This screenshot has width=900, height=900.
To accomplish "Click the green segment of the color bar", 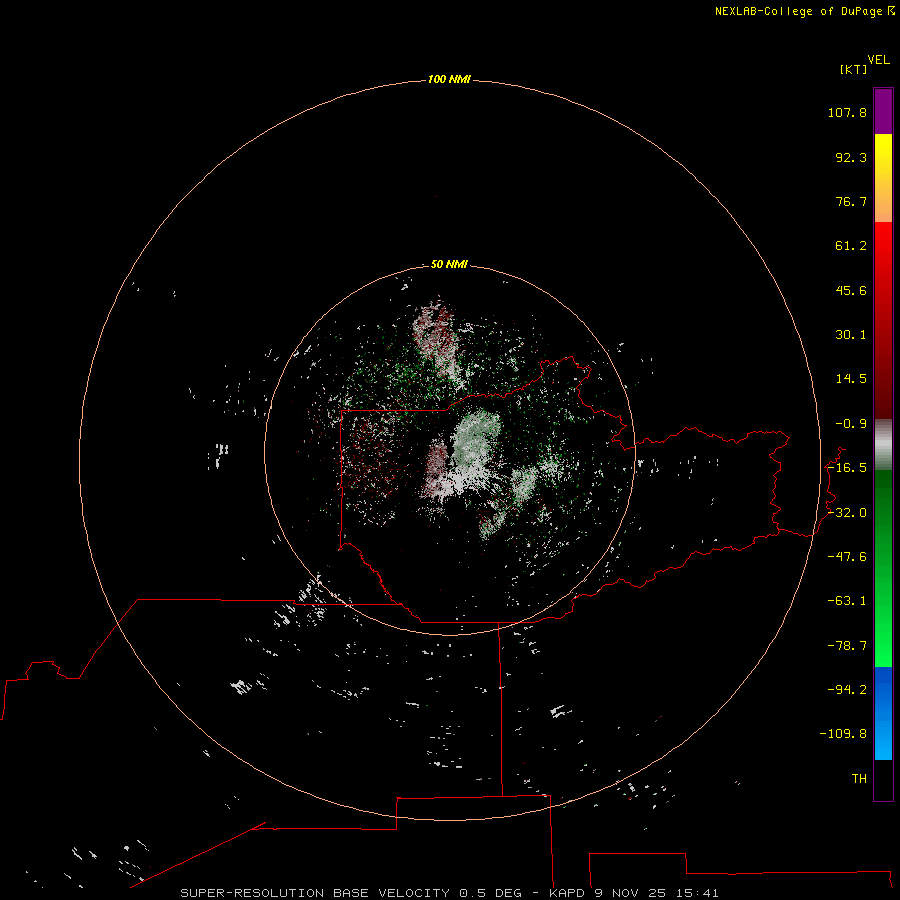I will [883, 568].
